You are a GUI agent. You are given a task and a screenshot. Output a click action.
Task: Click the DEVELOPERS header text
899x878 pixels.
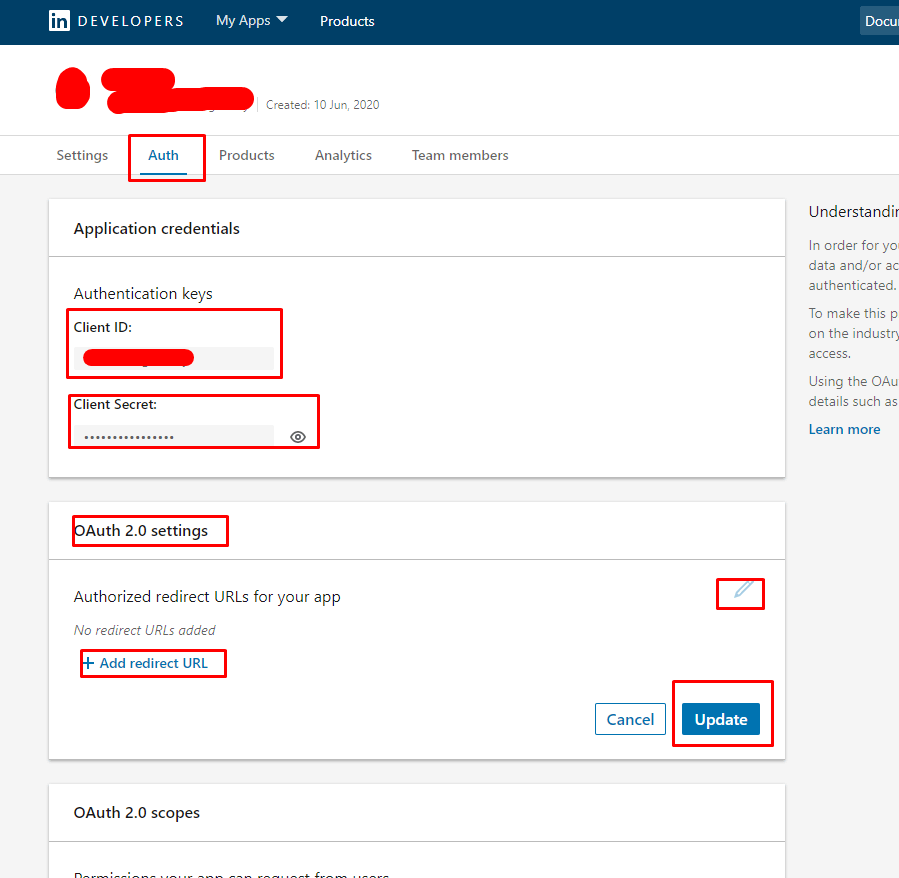coord(131,21)
